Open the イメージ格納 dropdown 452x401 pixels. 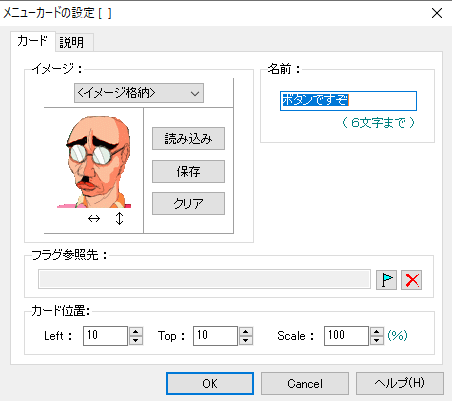139,93
